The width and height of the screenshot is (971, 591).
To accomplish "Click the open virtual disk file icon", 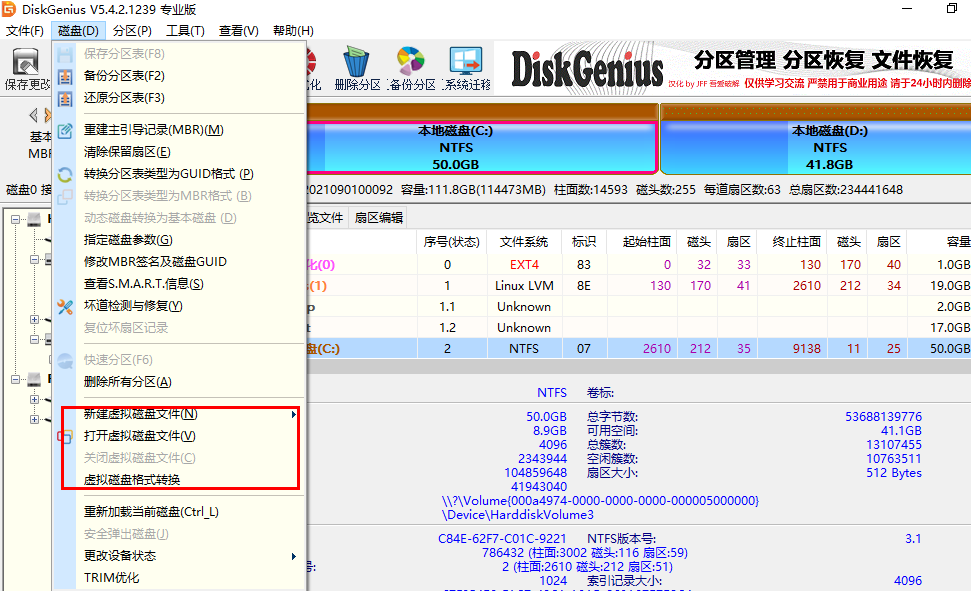I will pos(65,436).
